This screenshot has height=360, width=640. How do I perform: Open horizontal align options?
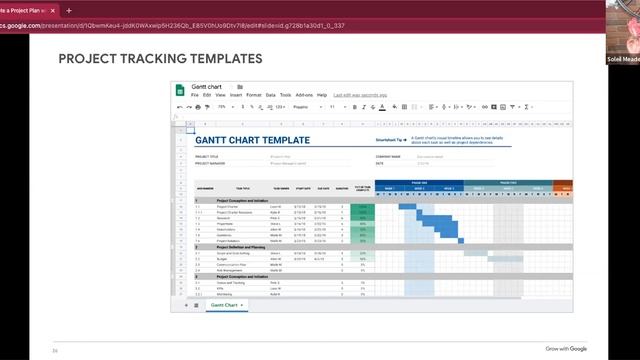(x=433, y=107)
